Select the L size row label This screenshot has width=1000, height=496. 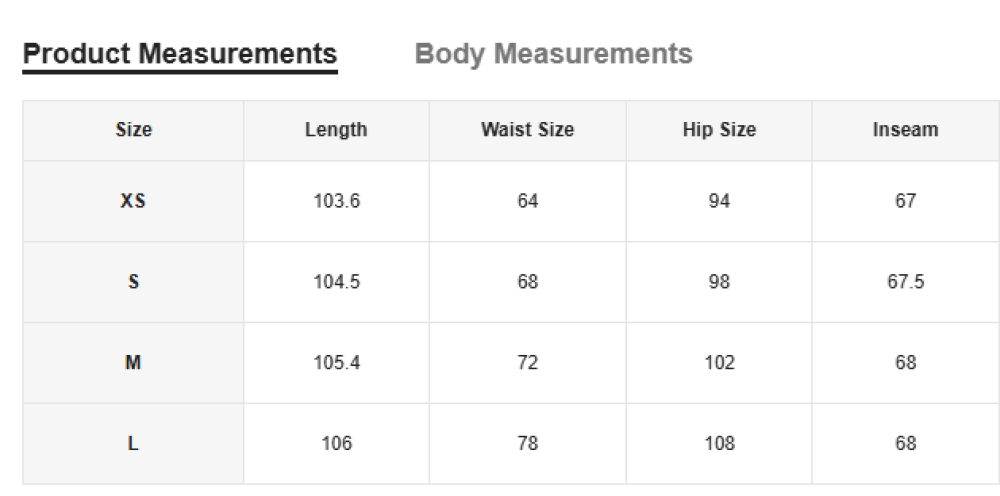[133, 444]
